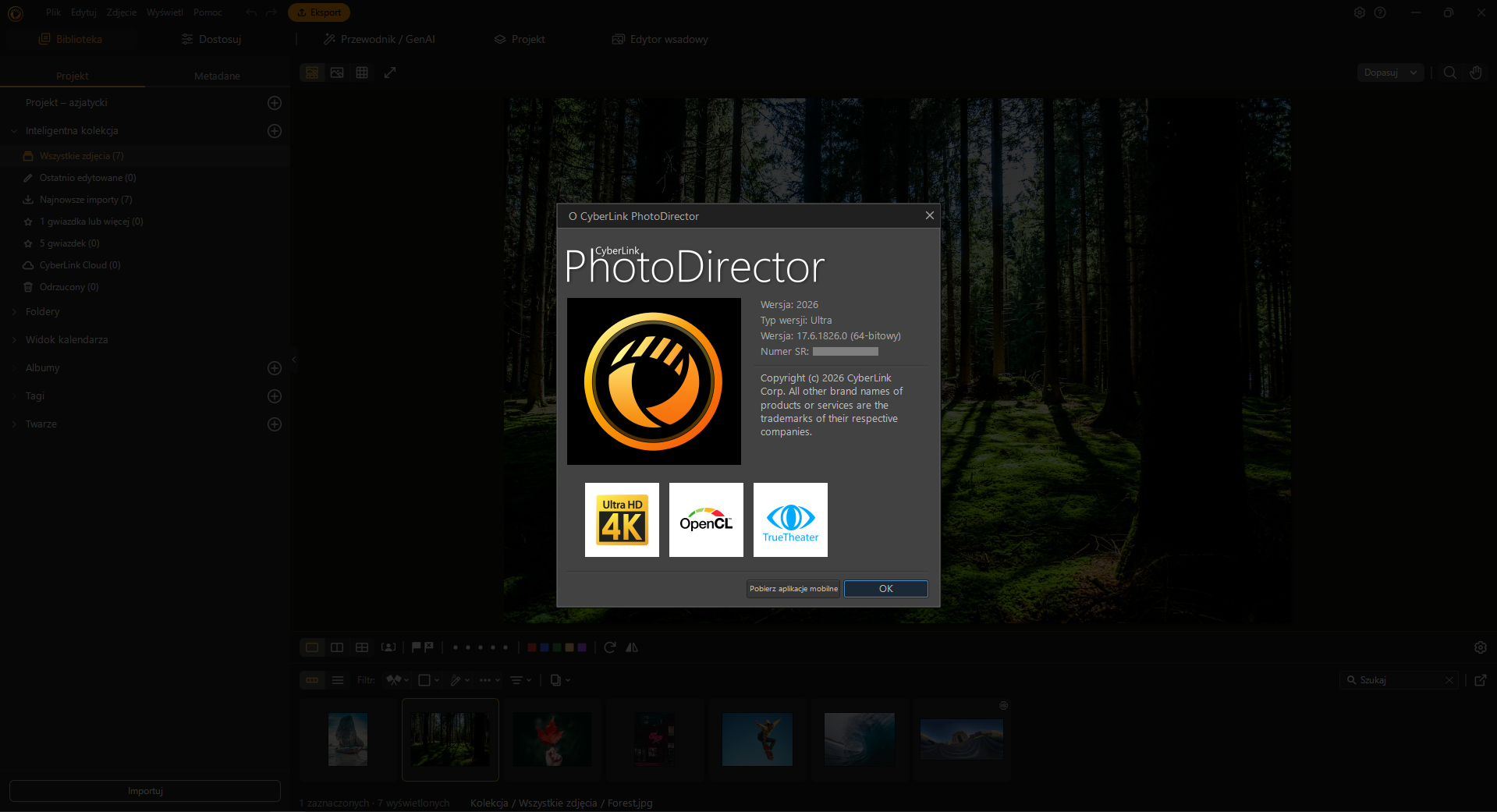The width and height of the screenshot is (1497, 812).
Task: Open the Zdjęcie menu
Action: click(x=122, y=12)
